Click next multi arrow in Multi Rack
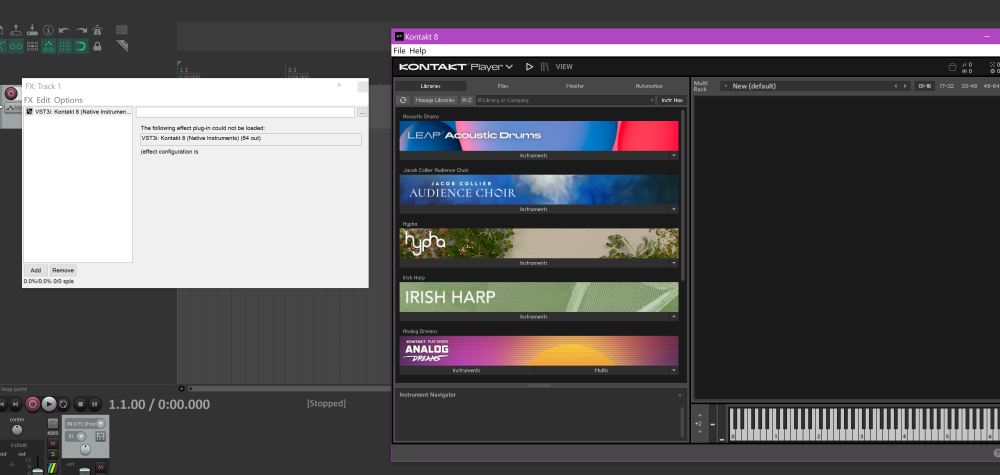The height and width of the screenshot is (475, 1000). 904,86
